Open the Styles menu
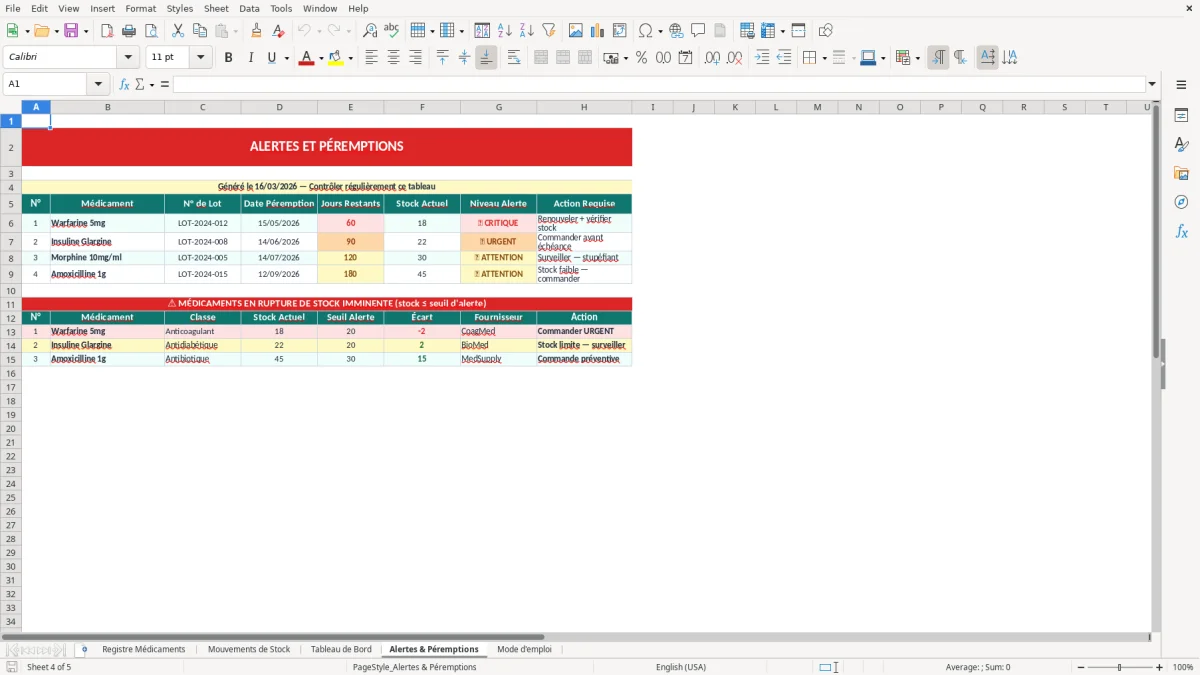The width and height of the screenshot is (1200, 675). coord(180,8)
